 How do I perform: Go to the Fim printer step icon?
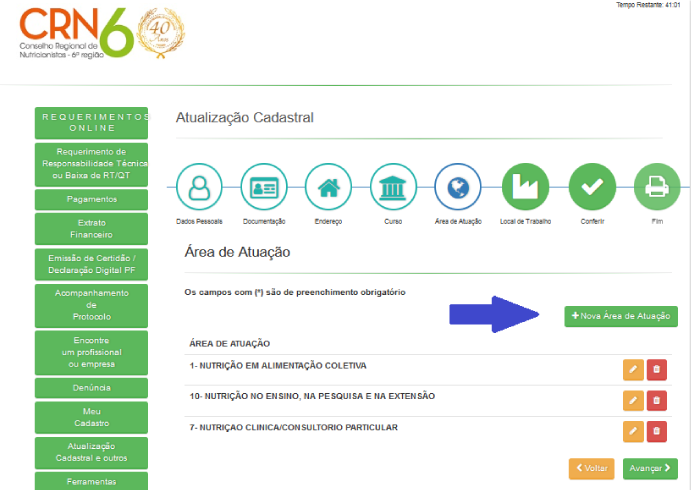click(x=657, y=187)
